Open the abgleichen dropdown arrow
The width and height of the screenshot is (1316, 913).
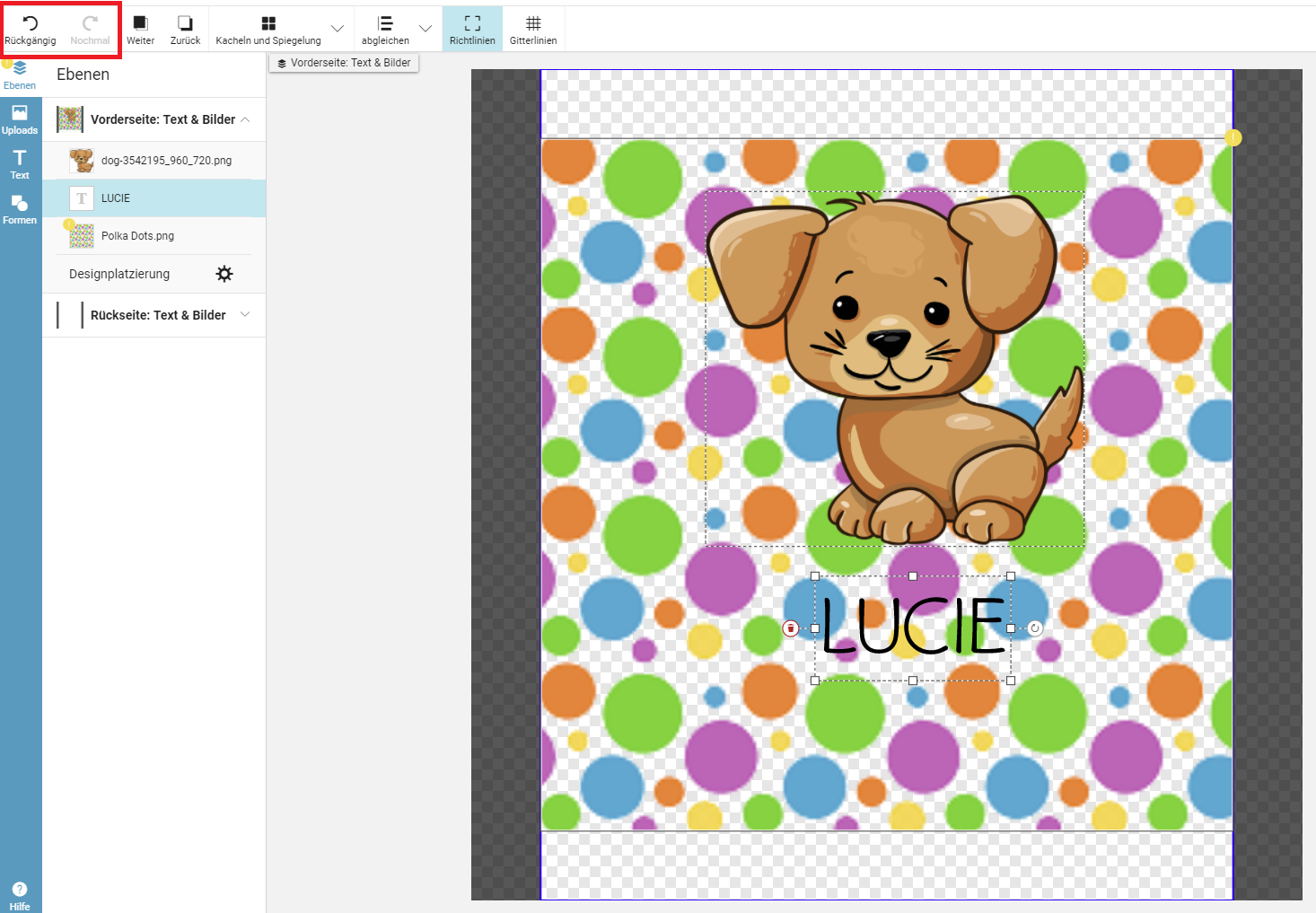tap(426, 29)
